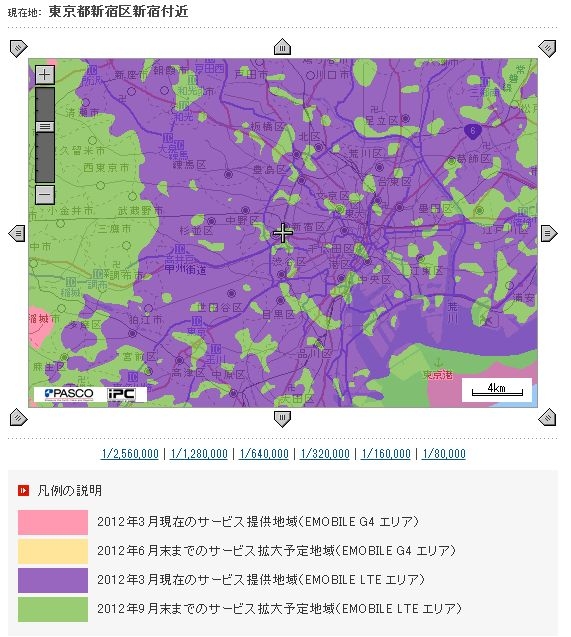
Task: Click the zoom slider track below handle
Action: tap(45, 157)
